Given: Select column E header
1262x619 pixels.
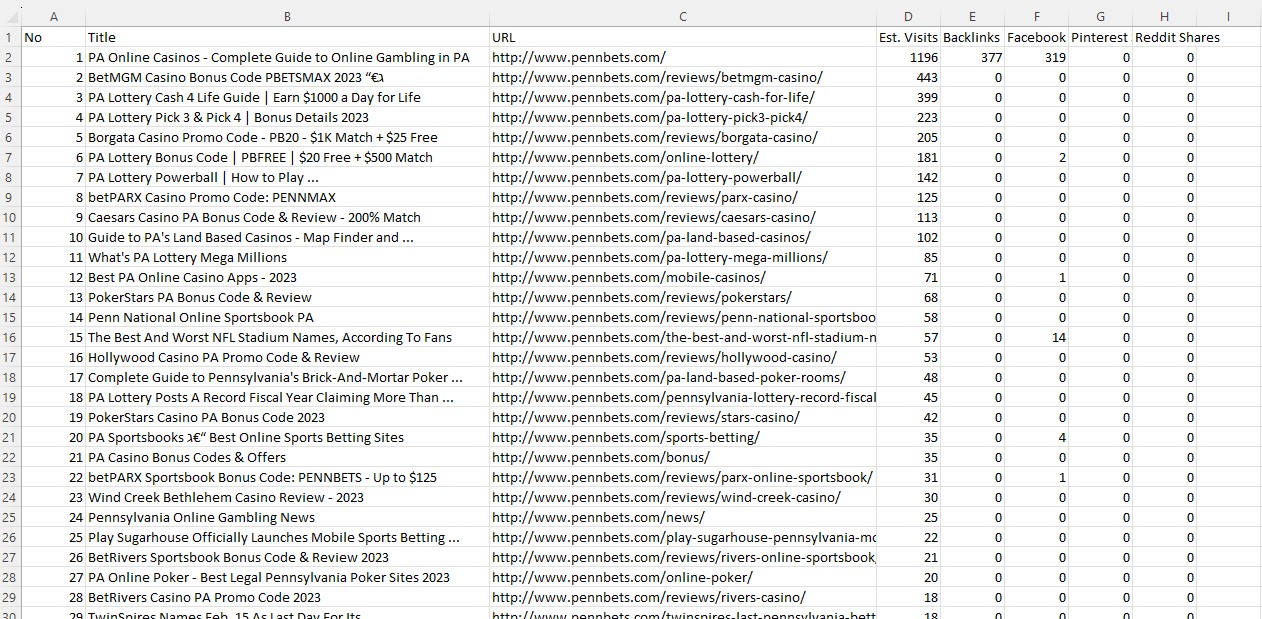Looking at the screenshot, I should point(972,17).
